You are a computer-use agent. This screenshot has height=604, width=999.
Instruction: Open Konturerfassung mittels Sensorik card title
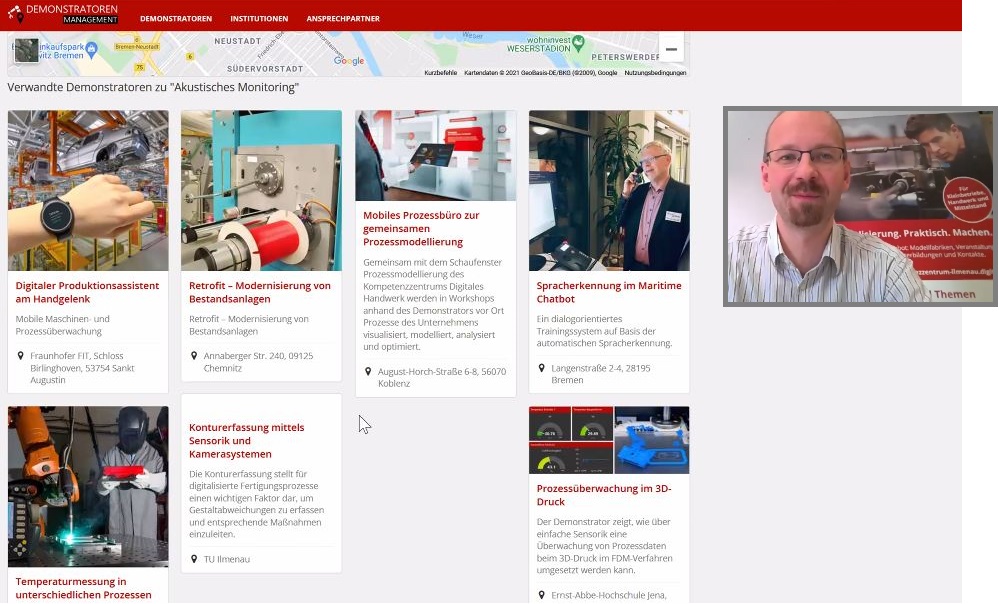(x=246, y=440)
